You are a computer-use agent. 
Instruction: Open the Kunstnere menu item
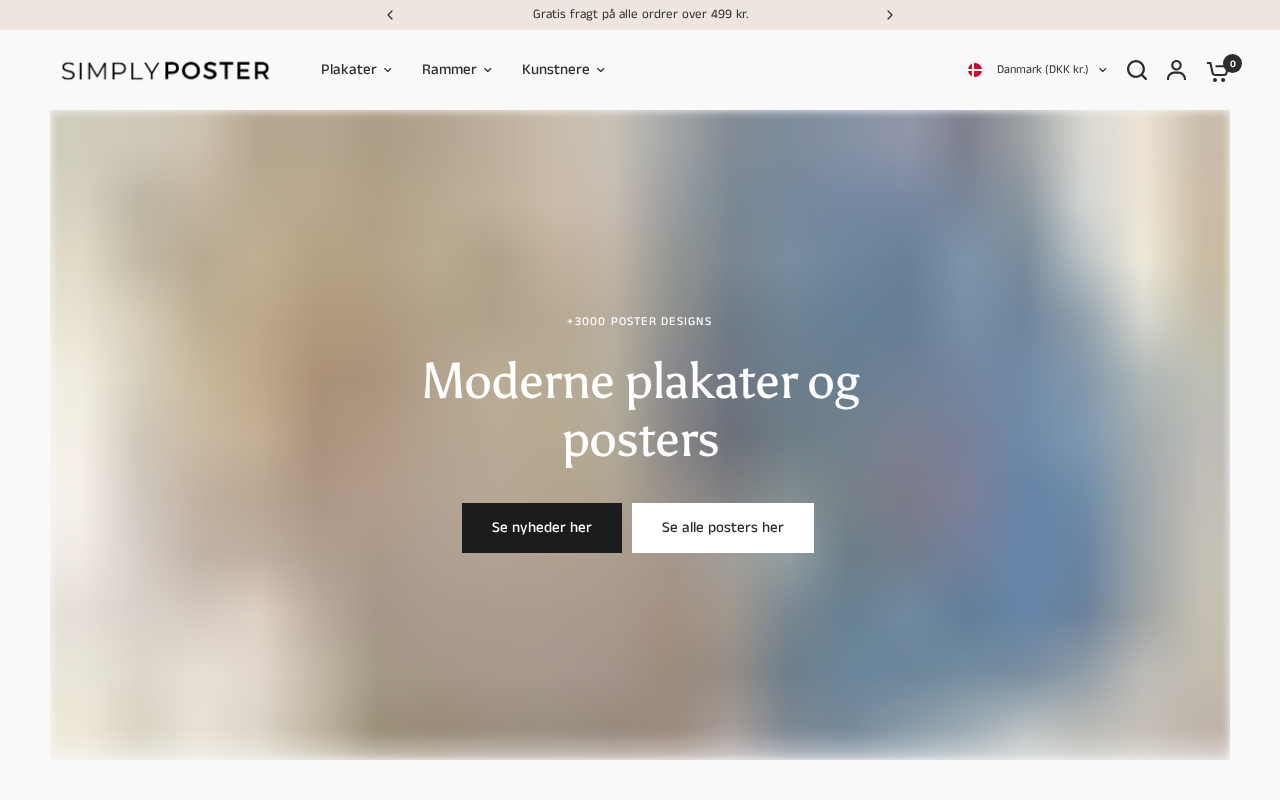pos(556,70)
